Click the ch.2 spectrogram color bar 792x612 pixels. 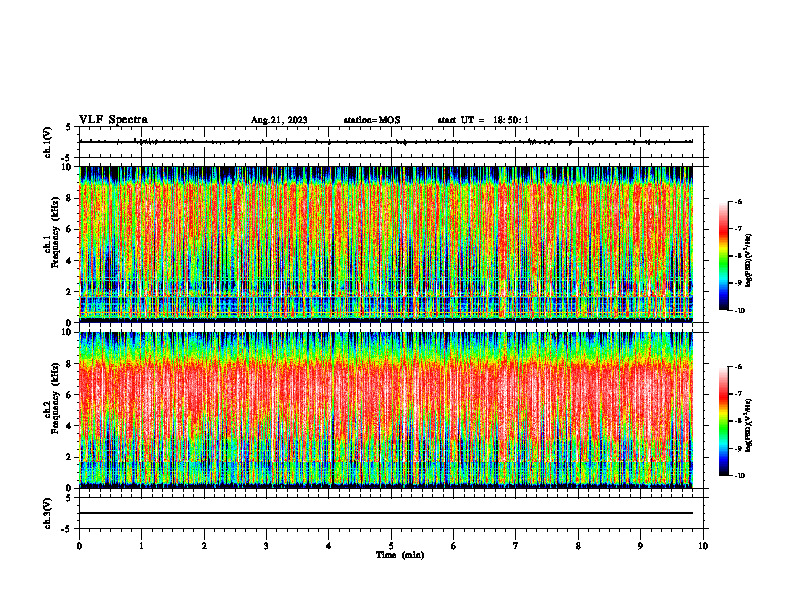(724, 421)
